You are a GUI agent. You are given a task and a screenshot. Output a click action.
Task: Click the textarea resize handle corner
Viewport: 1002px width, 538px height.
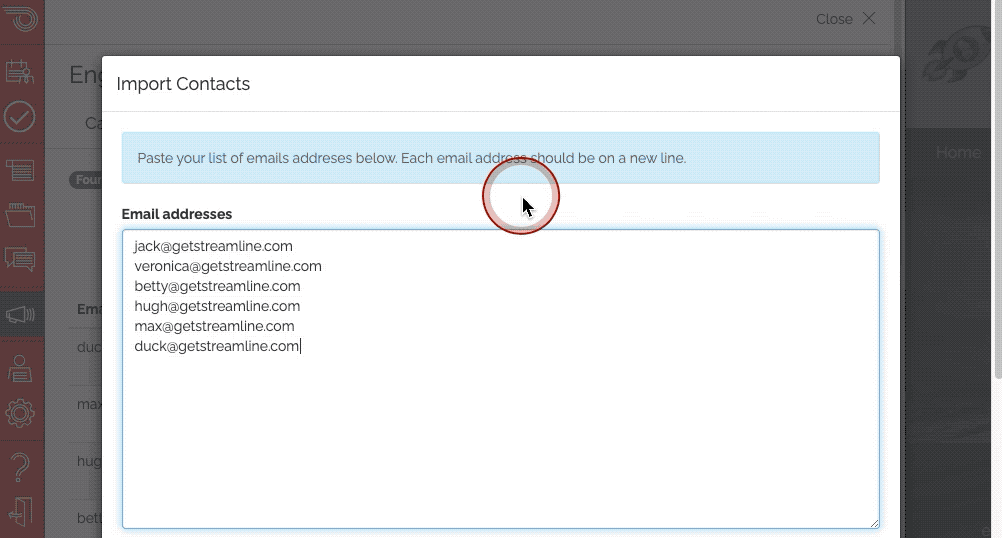tap(874, 523)
